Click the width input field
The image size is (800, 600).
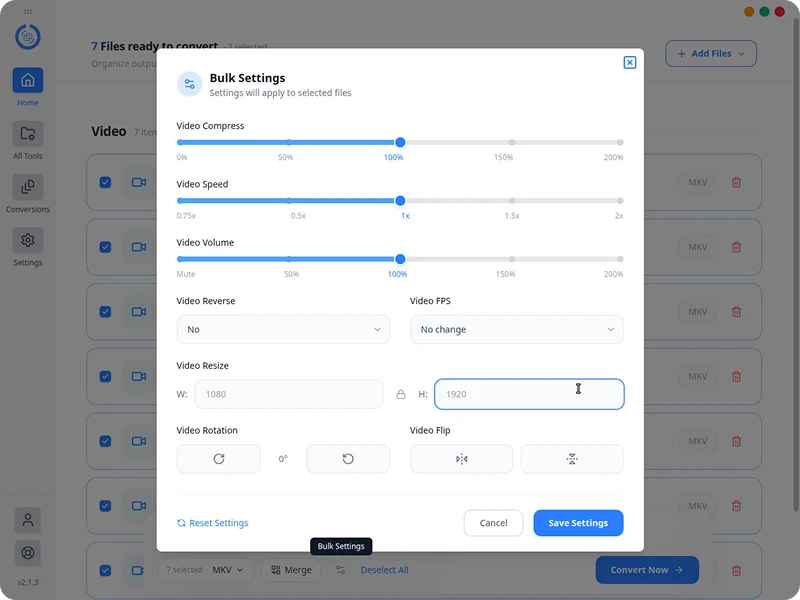point(289,394)
